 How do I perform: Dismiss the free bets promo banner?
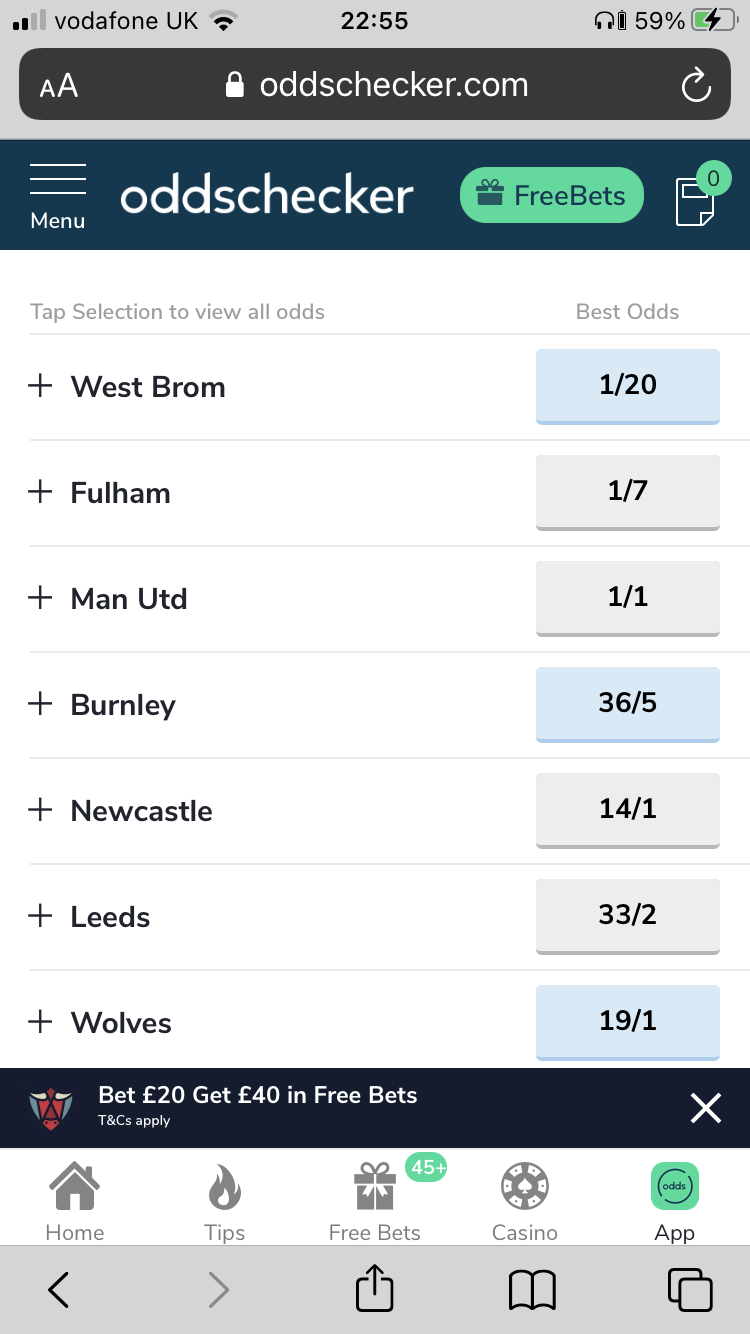coord(706,1107)
